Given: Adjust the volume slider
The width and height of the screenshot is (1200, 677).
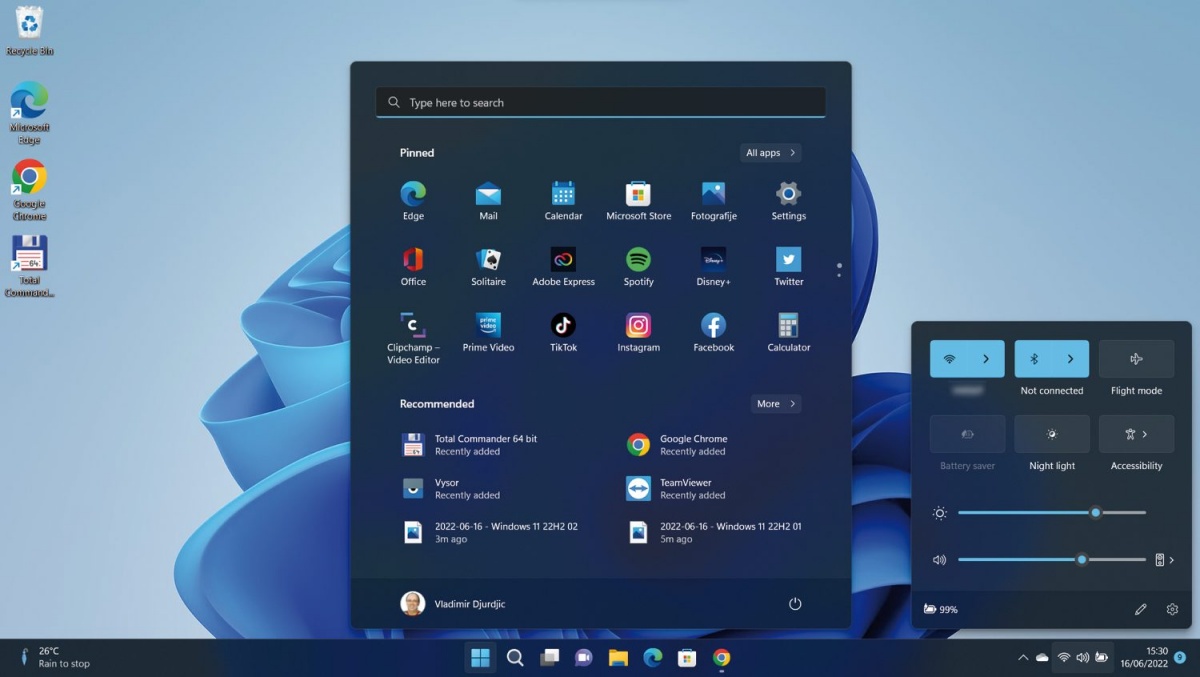Looking at the screenshot, I should click(x=1052, y=560).
